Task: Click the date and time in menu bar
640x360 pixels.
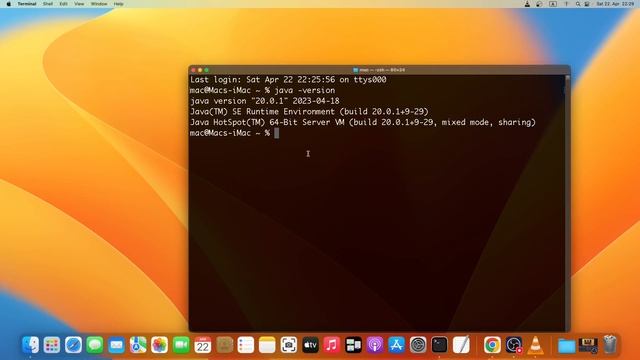Action: (x=615, y=4)
